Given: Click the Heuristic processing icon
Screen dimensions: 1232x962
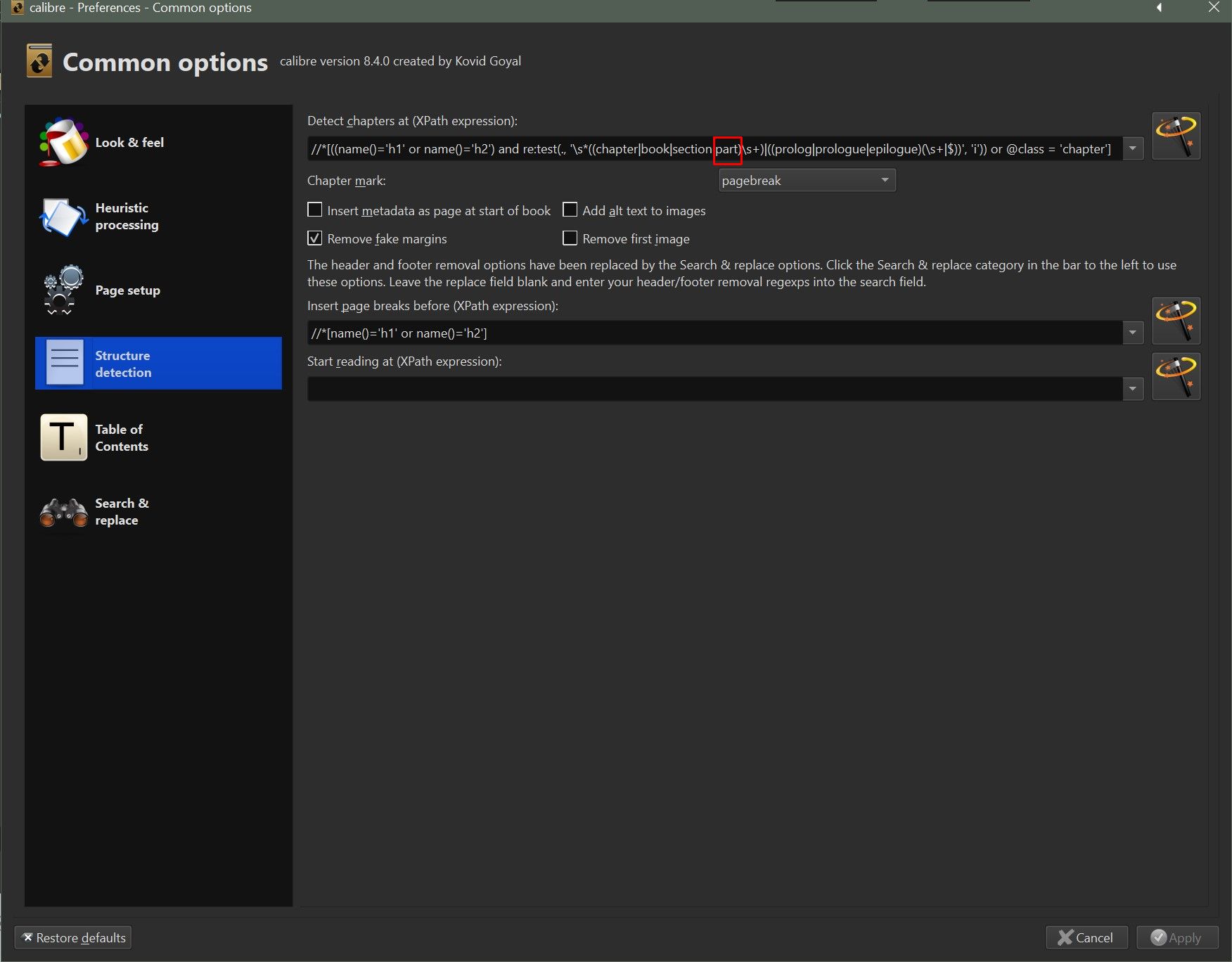Looking at the screenshot, I should point(63,217).
